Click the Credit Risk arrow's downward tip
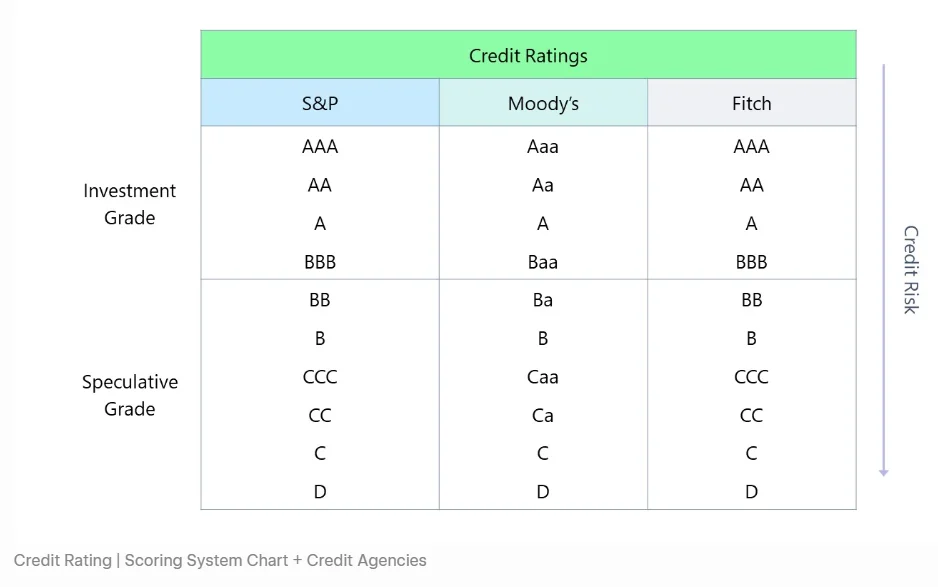Viewport: 938px width, 587px height. coord(884,472)
